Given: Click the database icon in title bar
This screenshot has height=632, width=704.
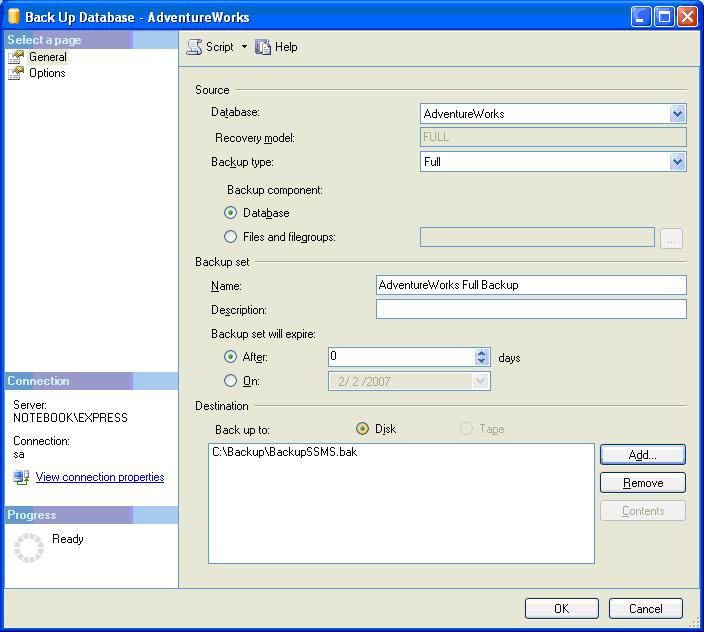Looking at the screenshot, I should [13, 17].
